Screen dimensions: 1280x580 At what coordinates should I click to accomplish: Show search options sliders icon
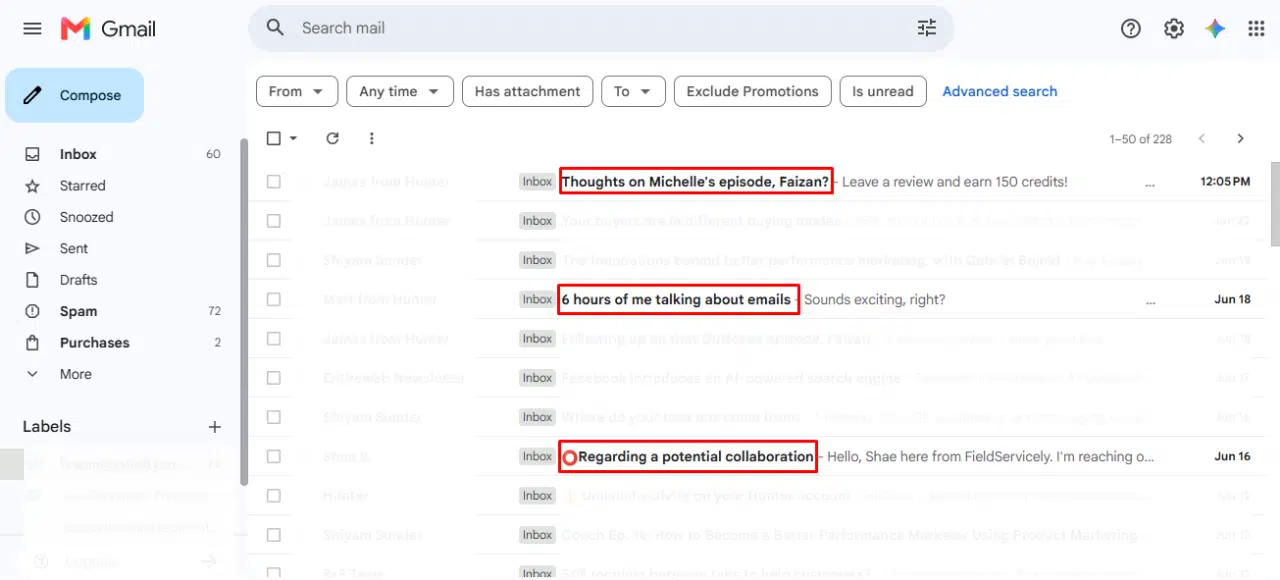point(927,28)
